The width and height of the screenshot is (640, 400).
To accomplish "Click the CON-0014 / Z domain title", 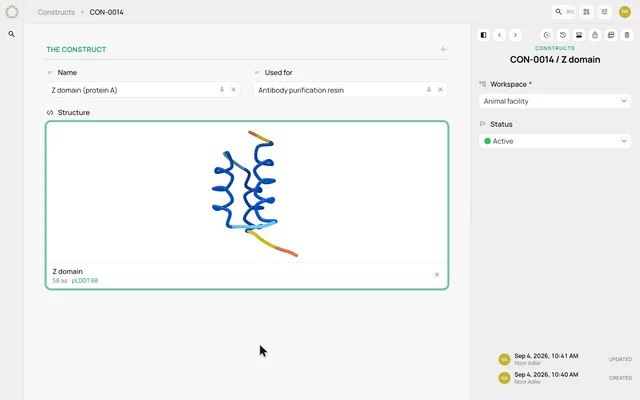I will coord(555,60).
